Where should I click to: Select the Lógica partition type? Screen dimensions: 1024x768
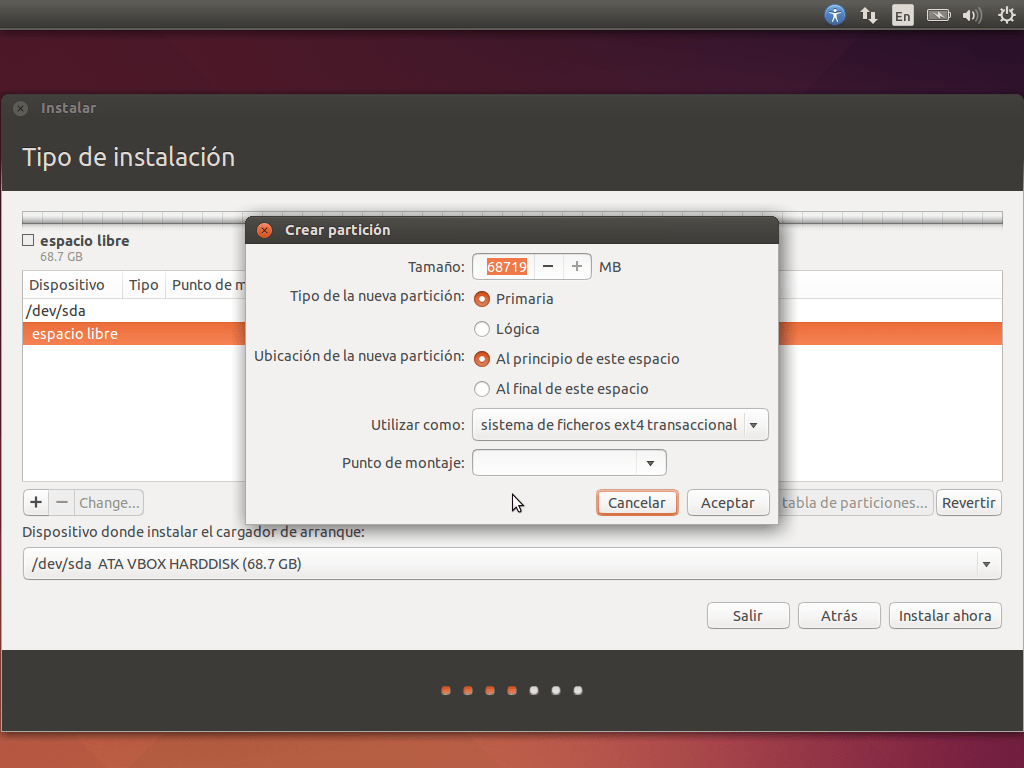483,329
